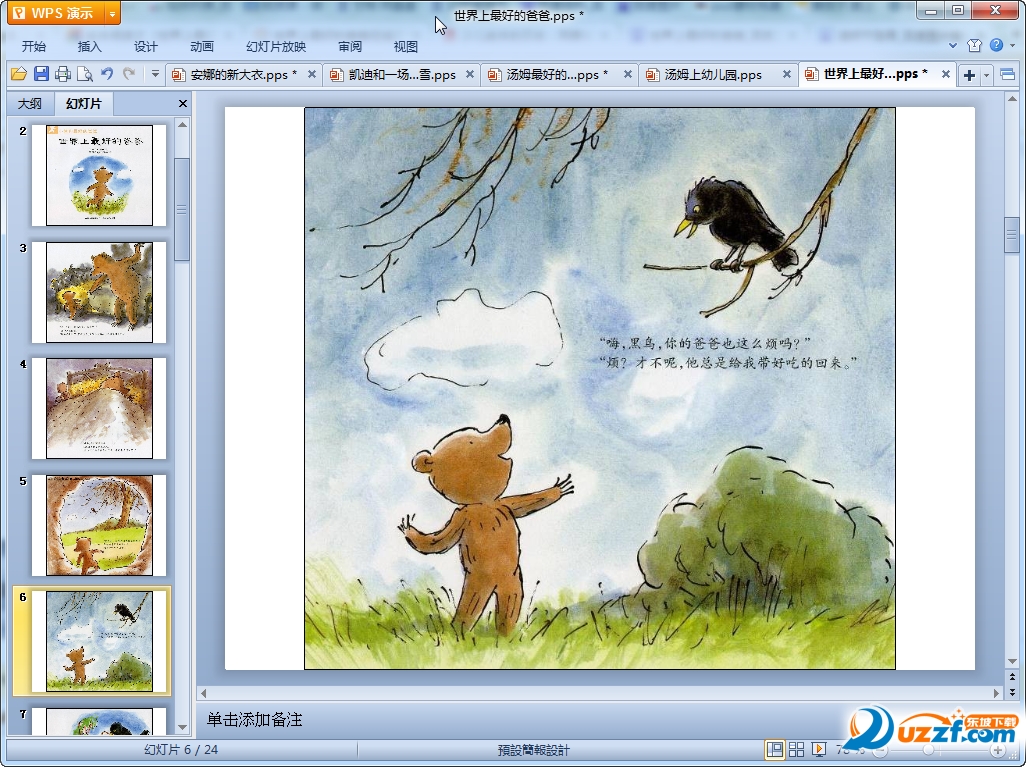
Task: Close the 汤姆最好的...pps tab
Action: 628,75
